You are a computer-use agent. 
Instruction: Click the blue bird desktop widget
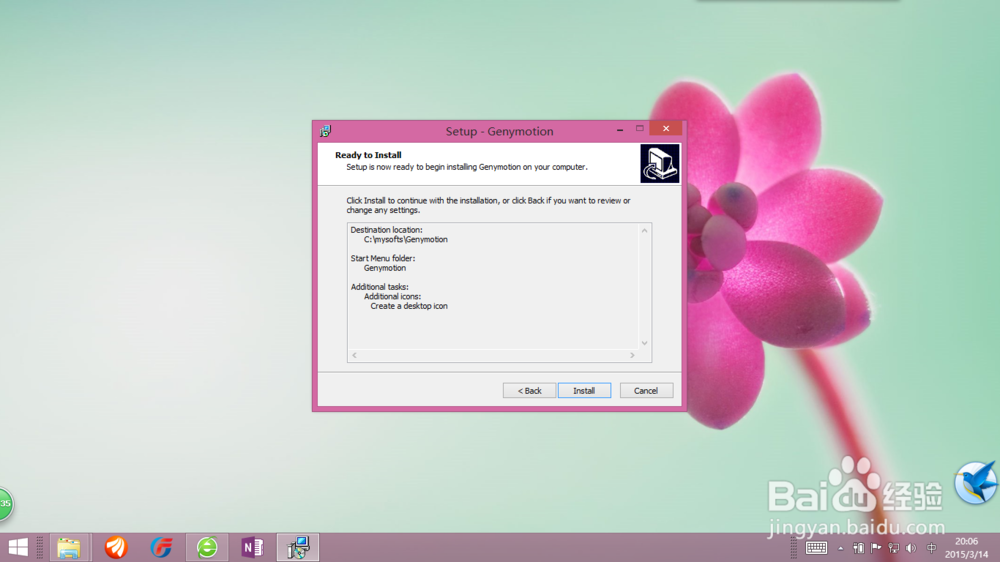point(976,483)
